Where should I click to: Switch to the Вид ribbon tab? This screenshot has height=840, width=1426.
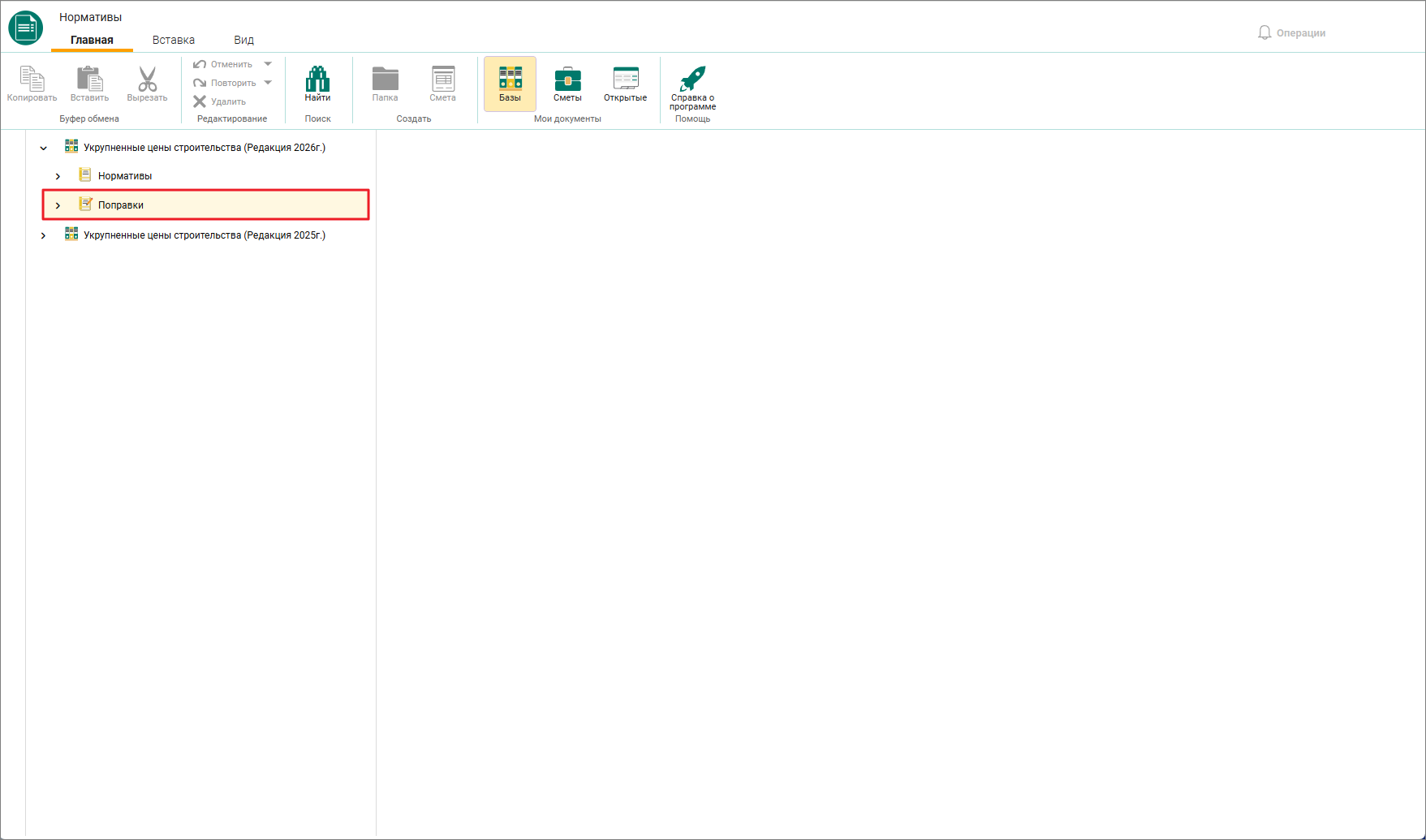point(243,40)
